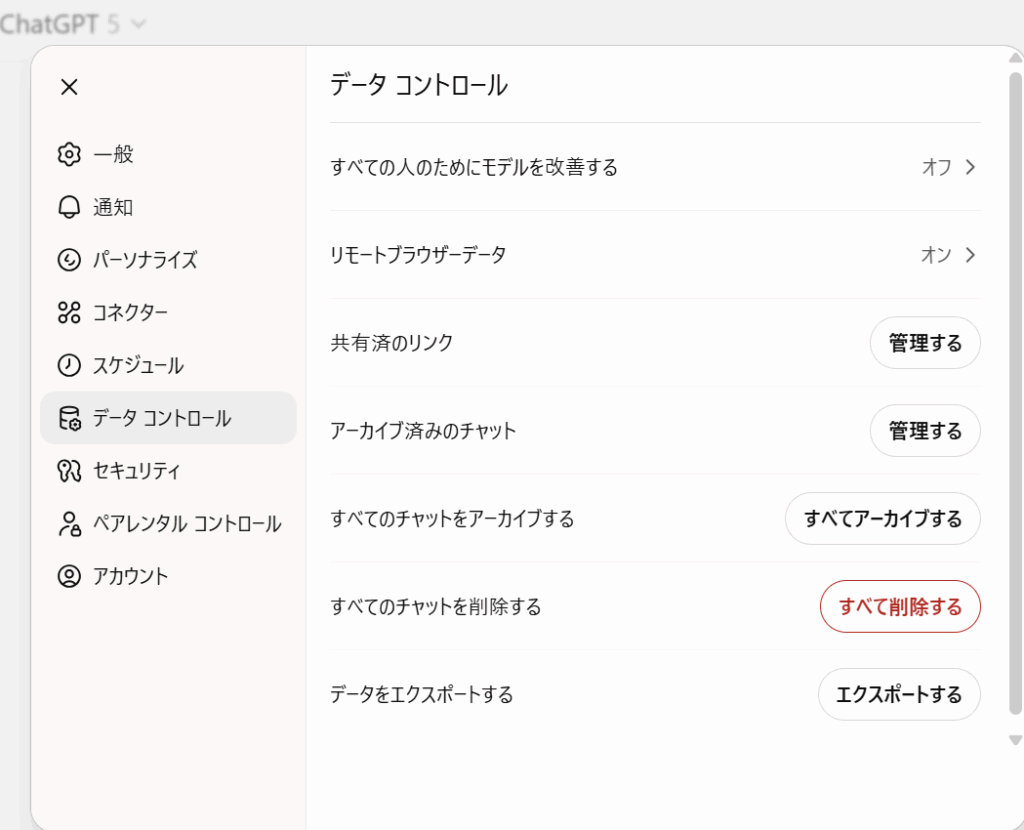This screenshot has width=1024, height=830.
Task: Click the scrollbar down arrow in settings
Action: (x=1016, y=740)
